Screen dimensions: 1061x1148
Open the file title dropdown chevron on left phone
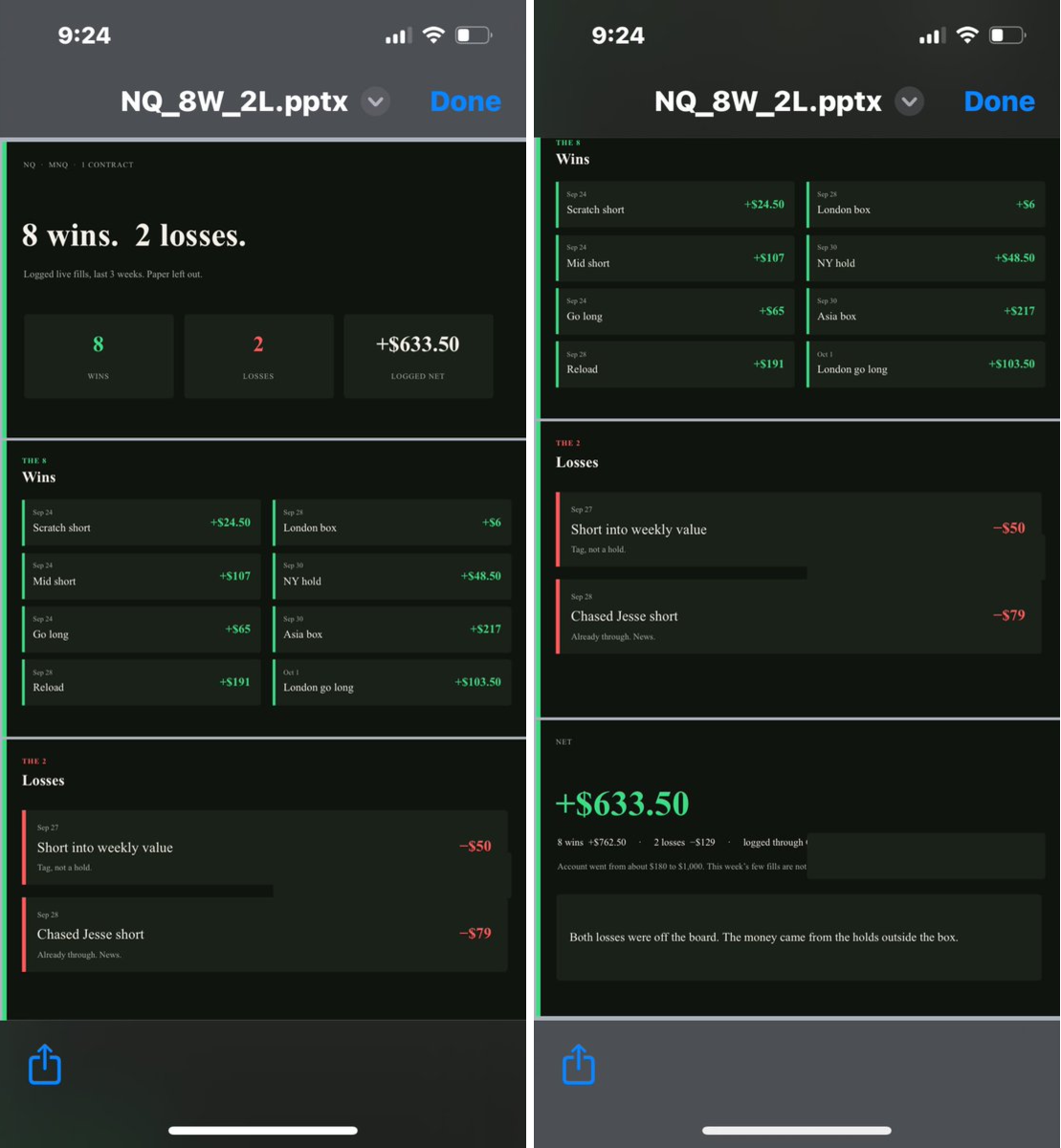[376, 101]
